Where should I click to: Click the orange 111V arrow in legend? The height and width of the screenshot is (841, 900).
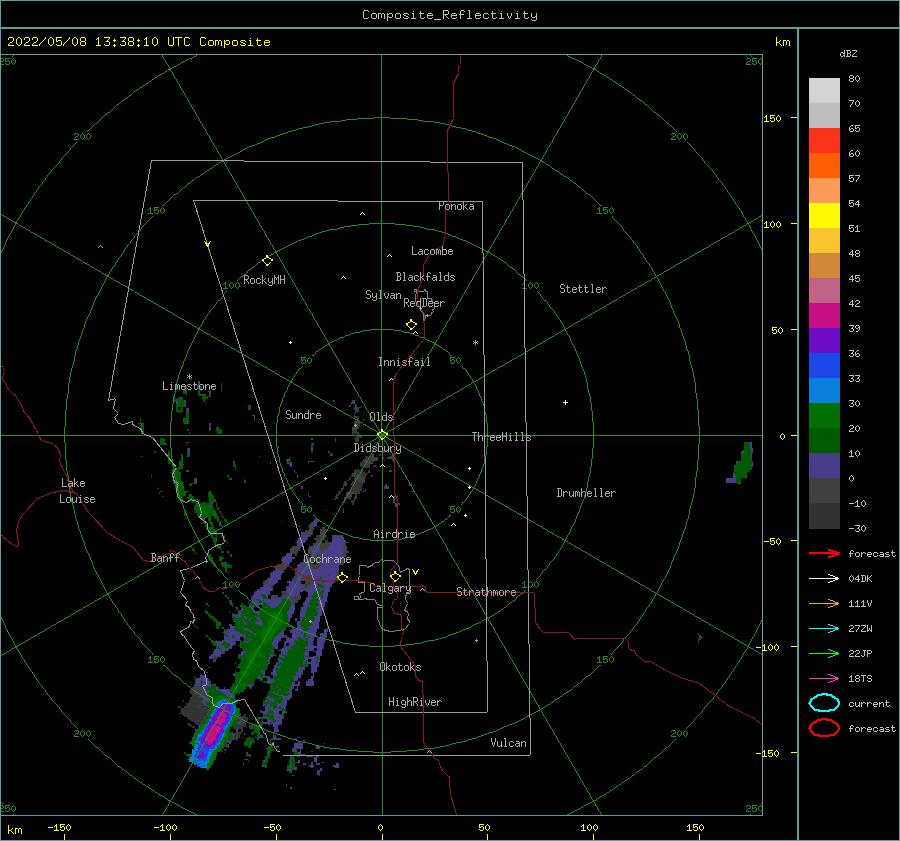coord(824,603)
